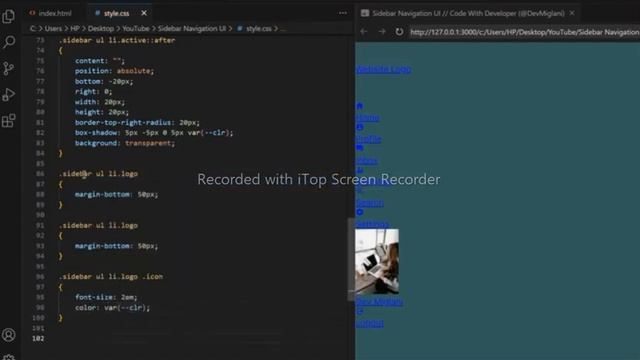Click the profile photo thumbnail in preview
The image size is (640, 360).
(377, 261)
